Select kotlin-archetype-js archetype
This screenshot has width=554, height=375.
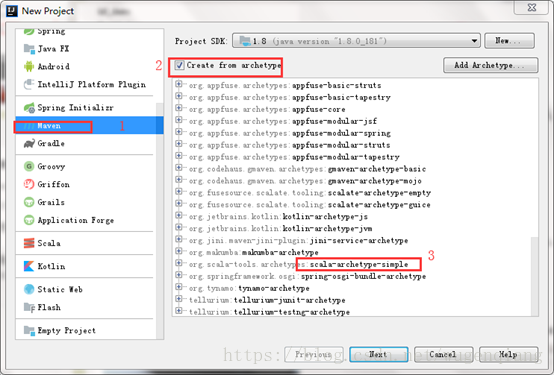[x=278, y=217]
